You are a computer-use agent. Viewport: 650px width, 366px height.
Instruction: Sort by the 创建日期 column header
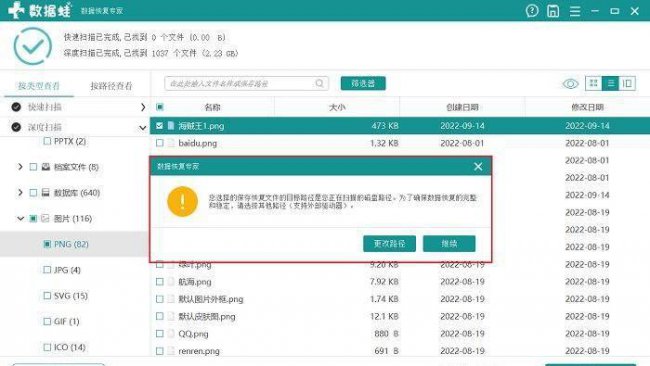pyautogui.click(x=462, y=107)
